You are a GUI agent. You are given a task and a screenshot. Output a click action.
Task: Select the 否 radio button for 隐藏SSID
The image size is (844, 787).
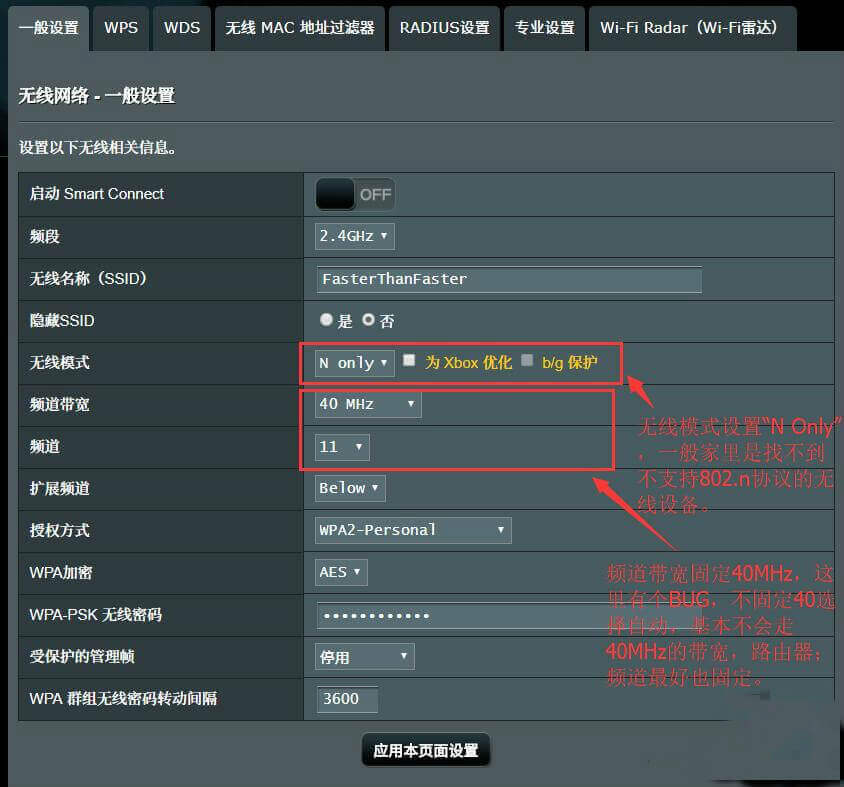369,321
